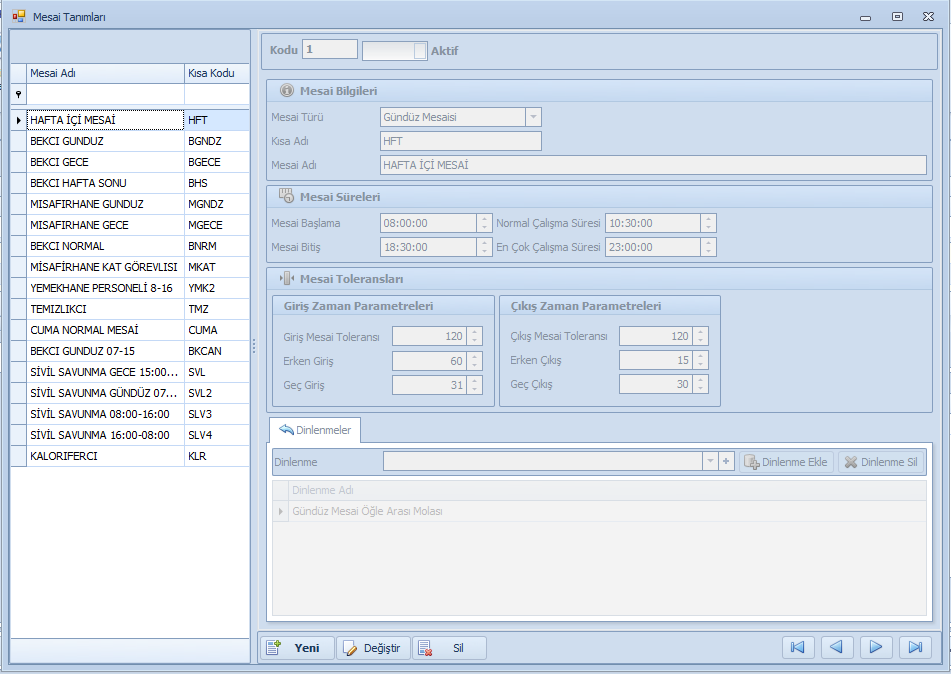Select the BEKCI GUNDUZ 07-15 row
This screenshot has width=951, height=674.
pyautogui.click(x=130, y=351)
